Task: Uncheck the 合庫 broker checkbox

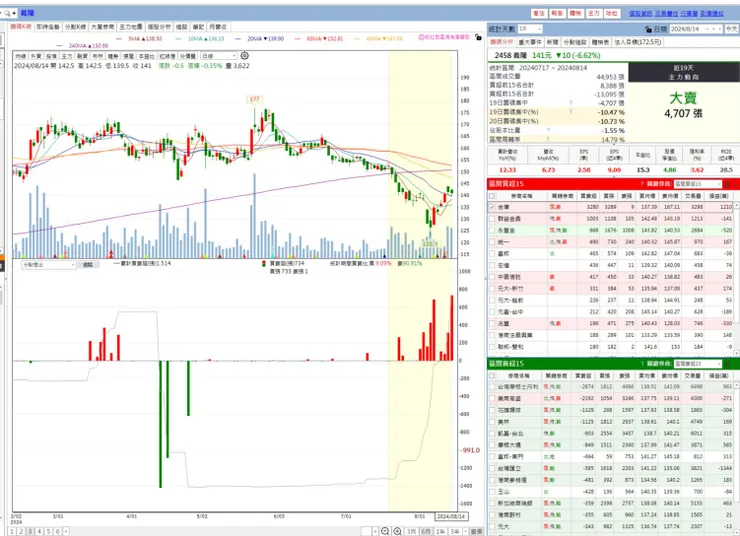Action: click(492, 207)
